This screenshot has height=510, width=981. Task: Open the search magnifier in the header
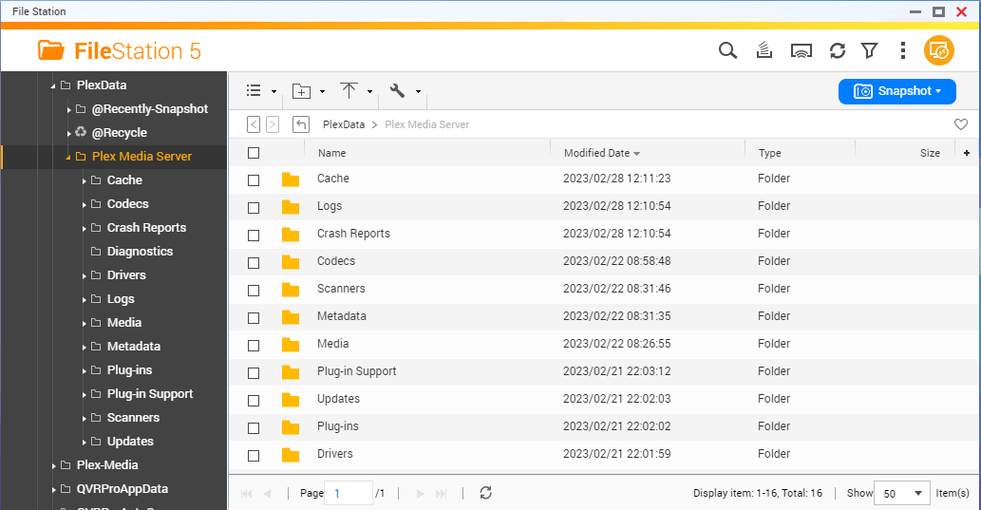(728, 51)
